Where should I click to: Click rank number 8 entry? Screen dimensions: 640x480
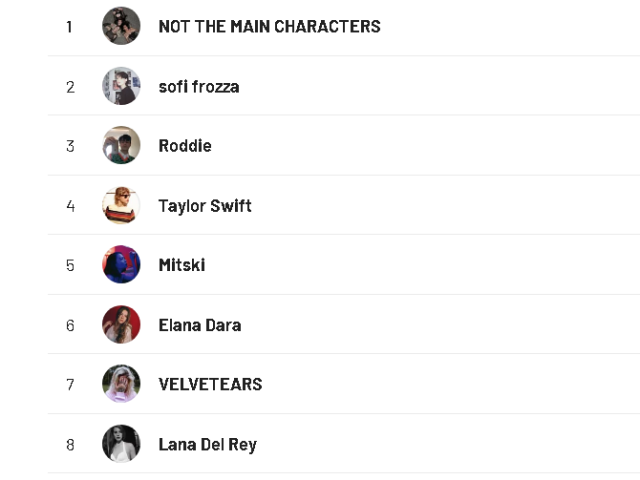coord(70,445)
